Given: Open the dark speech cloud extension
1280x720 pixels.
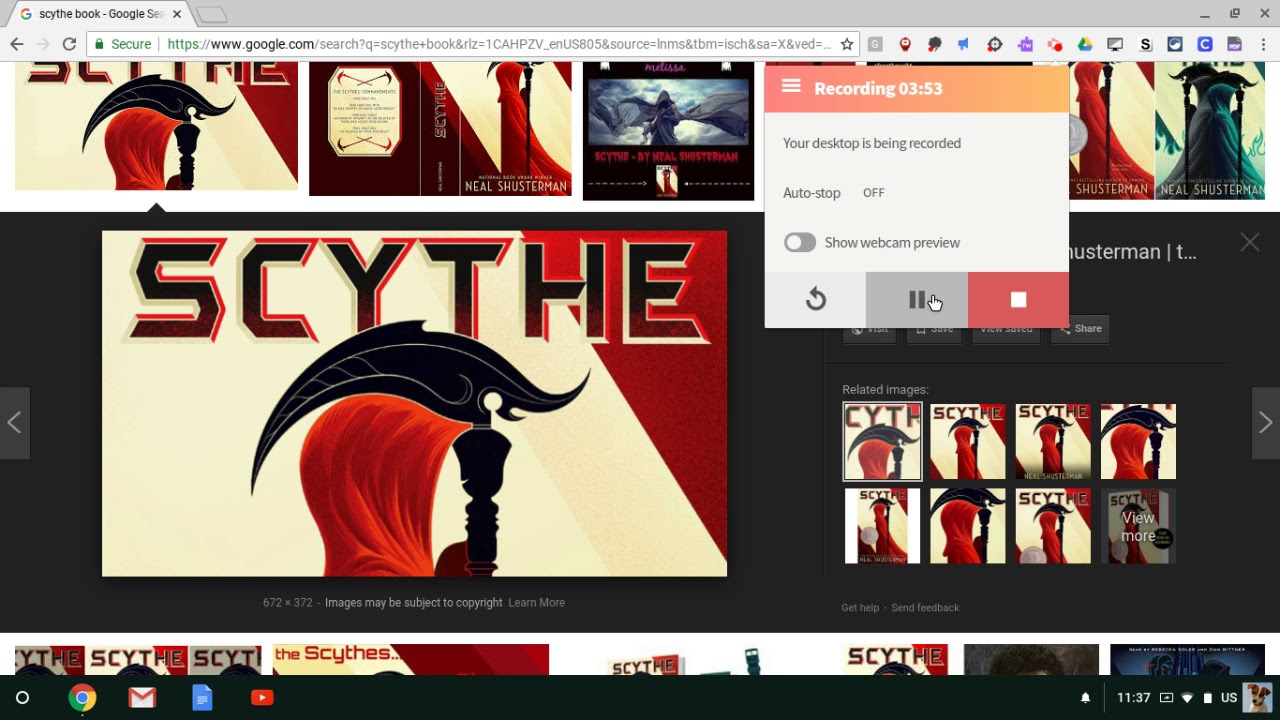Looking at the screenshot, I should point(935,44).
